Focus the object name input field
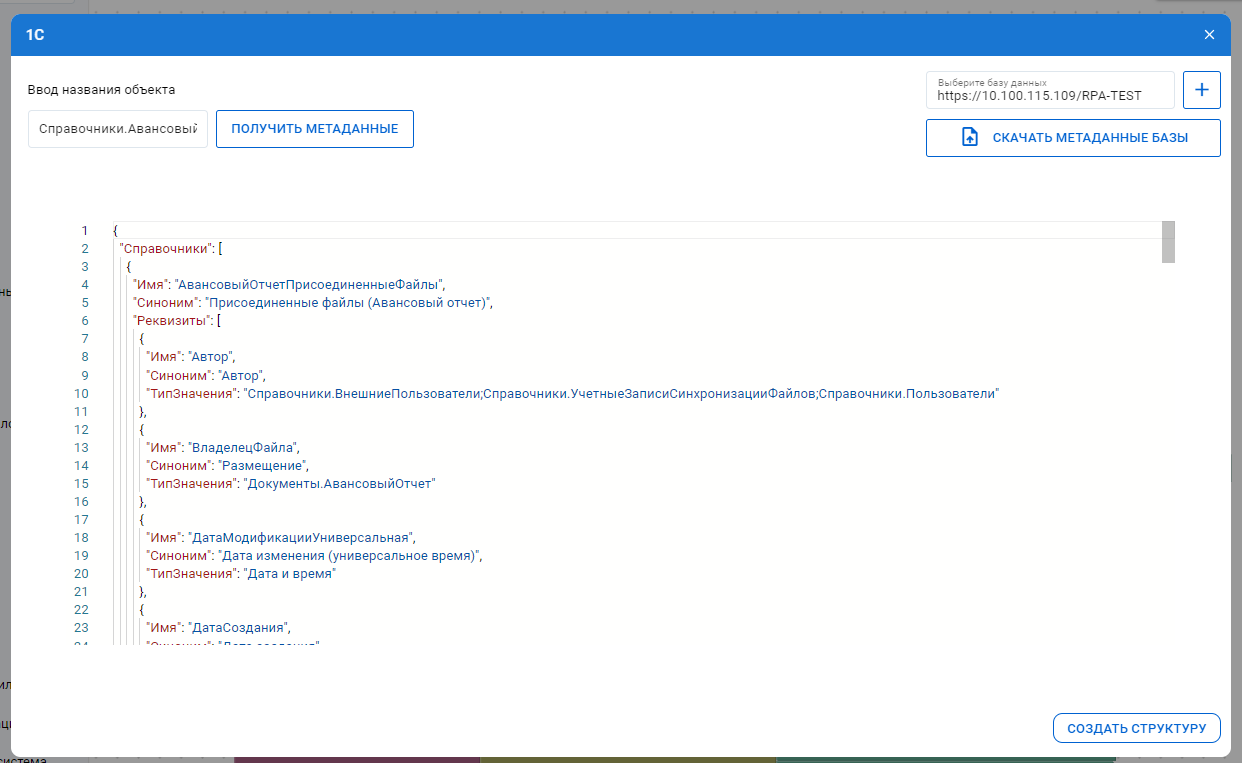1242x763 pixels. [x=117, y=129]
